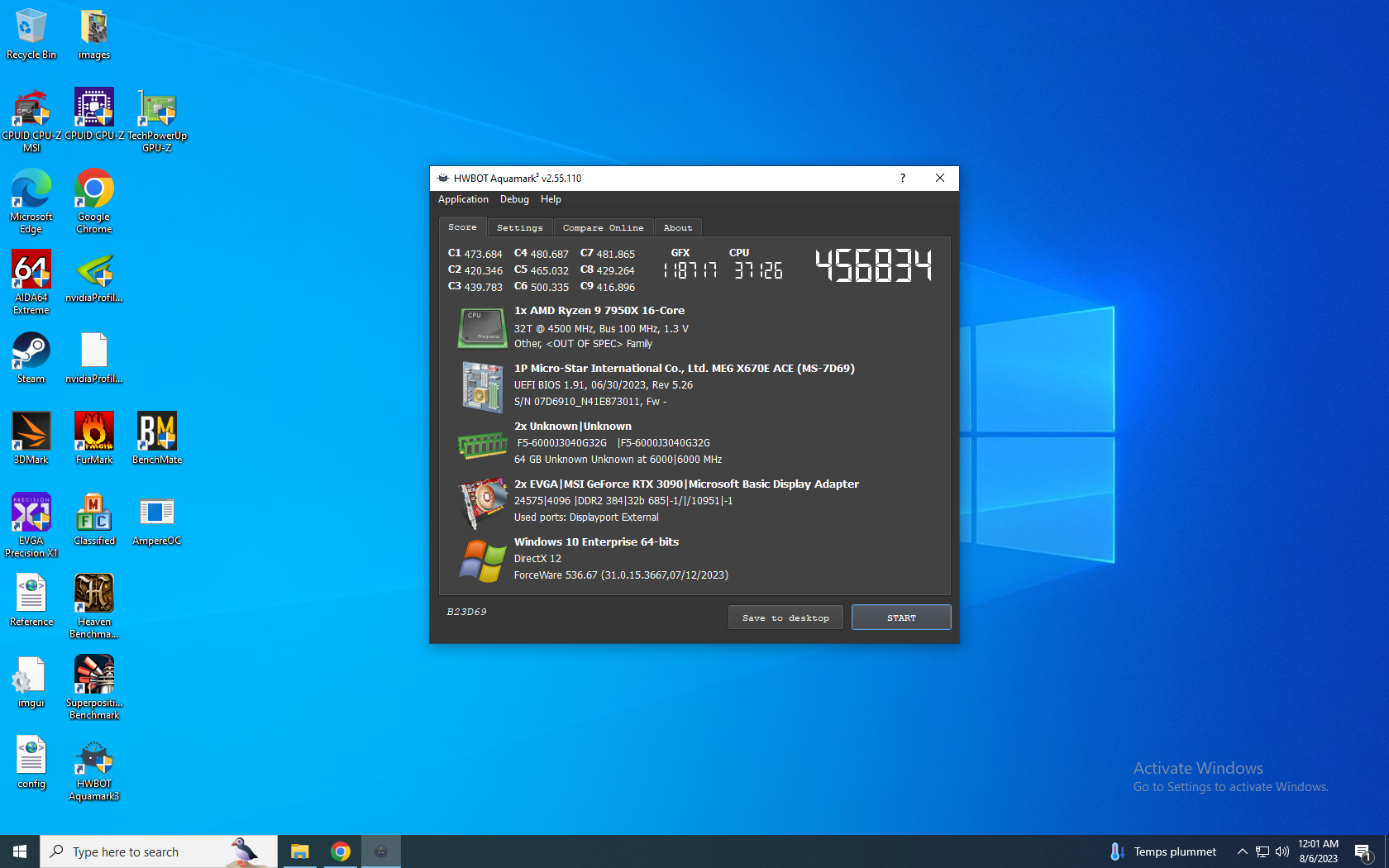Launch FurMark desktop shortcut

pos(94,439)
